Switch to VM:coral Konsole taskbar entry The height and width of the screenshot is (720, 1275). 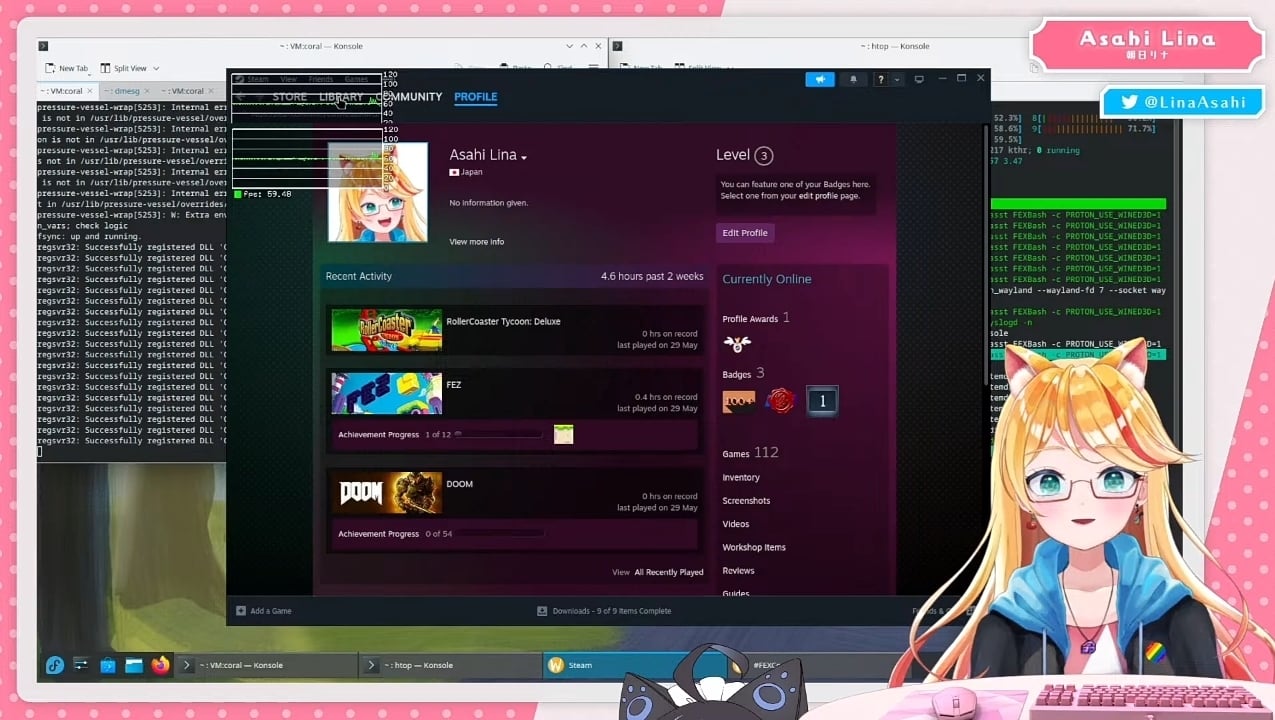pyautogui.click(x=267, y=665)
